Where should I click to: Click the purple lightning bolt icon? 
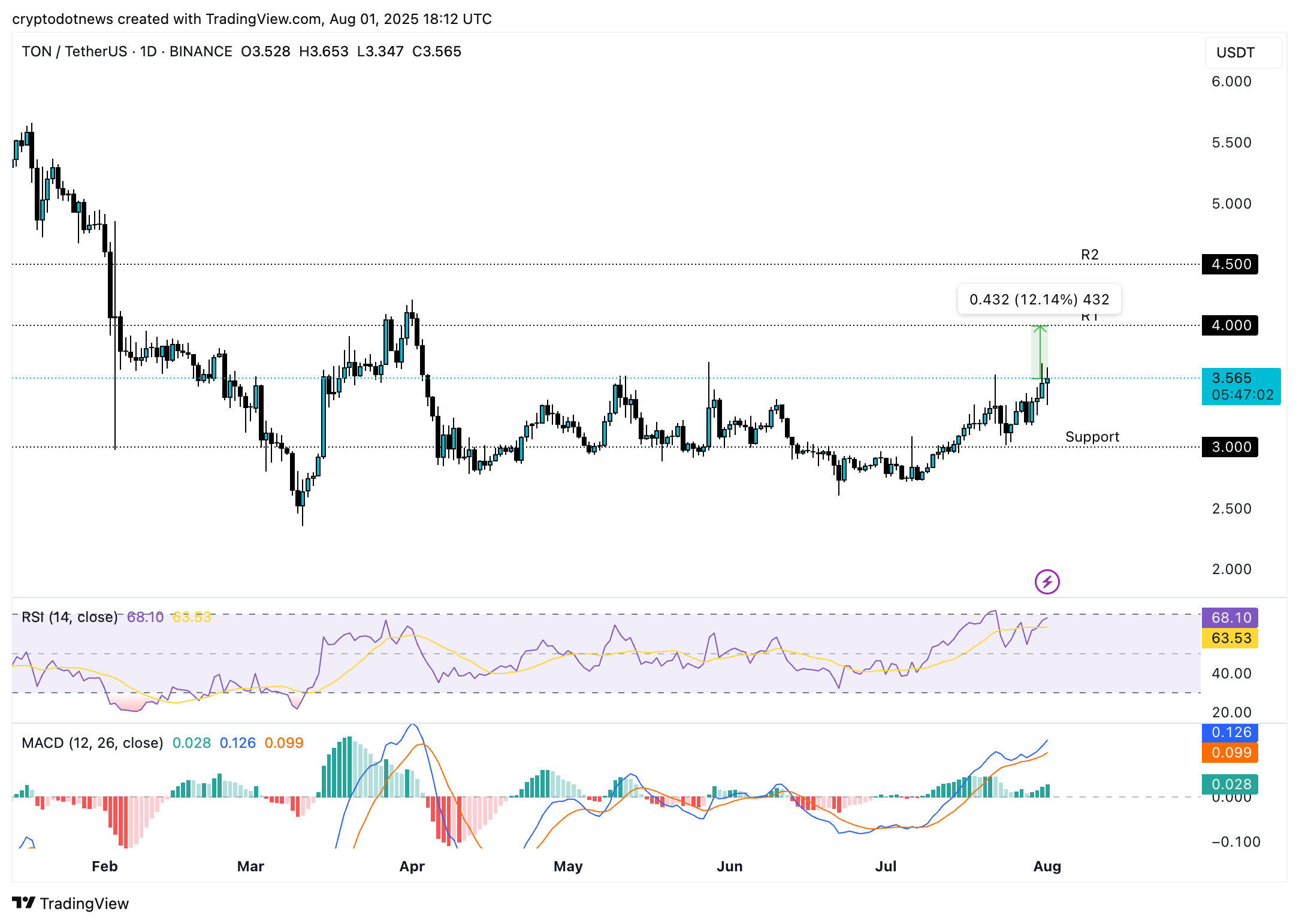(1047, 581)
